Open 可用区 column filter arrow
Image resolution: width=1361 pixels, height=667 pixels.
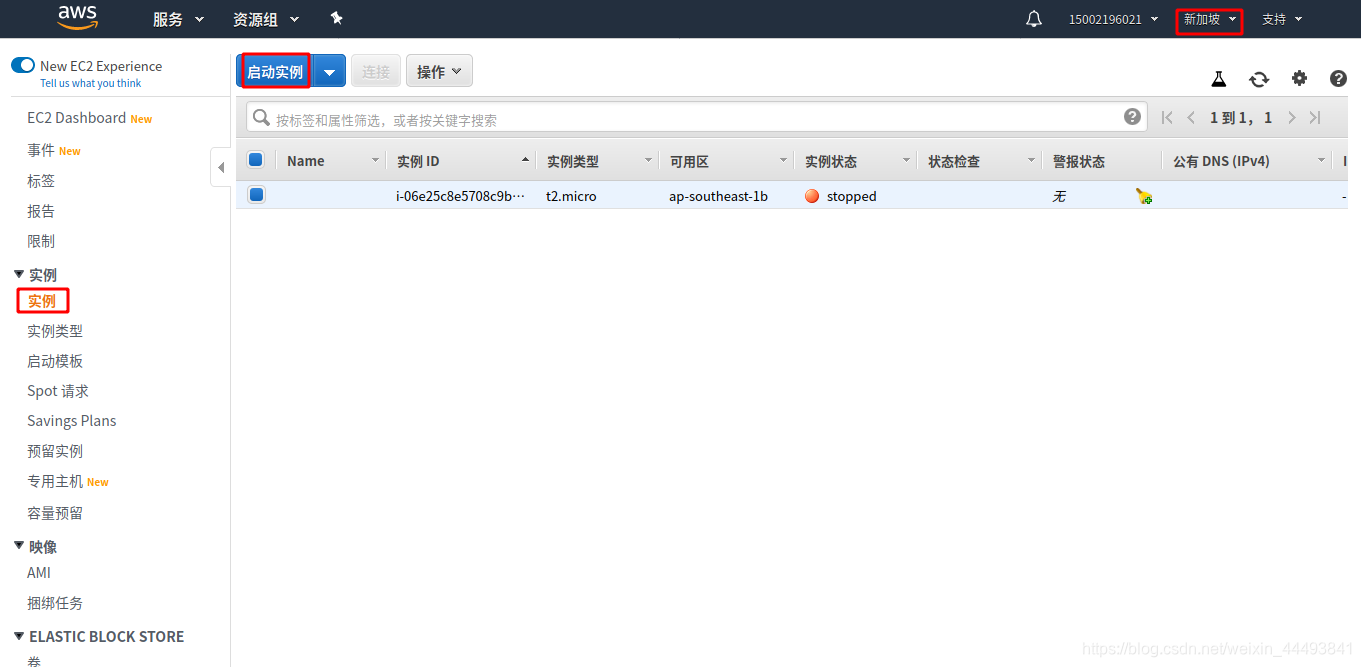pyautogui.click(x=784, y=161)
